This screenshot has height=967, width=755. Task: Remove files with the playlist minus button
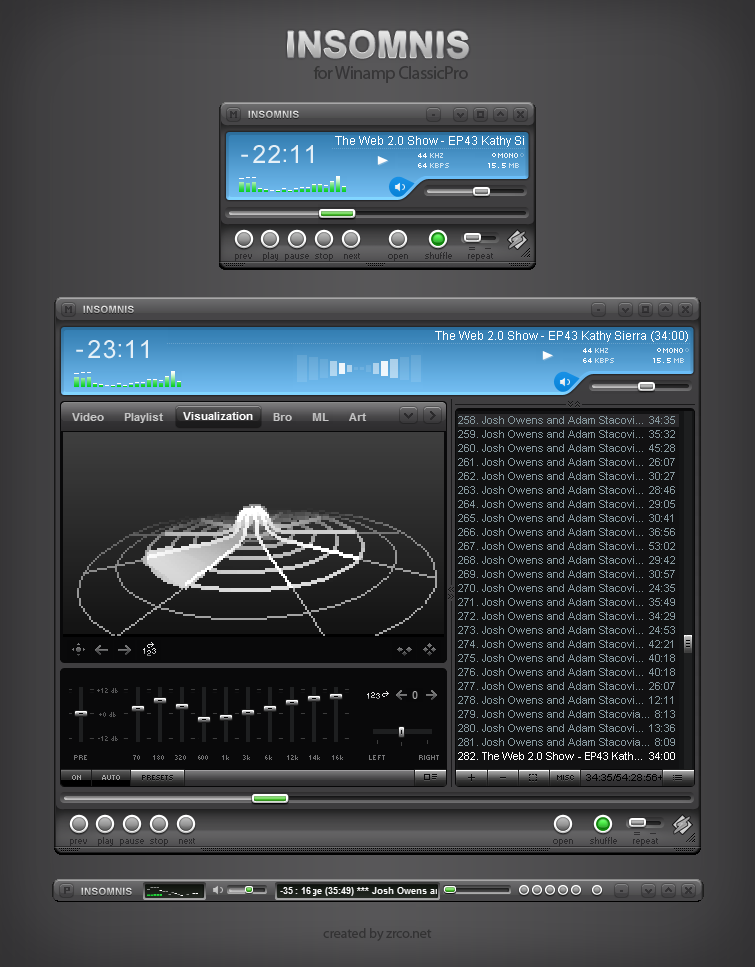coord(503,777)
